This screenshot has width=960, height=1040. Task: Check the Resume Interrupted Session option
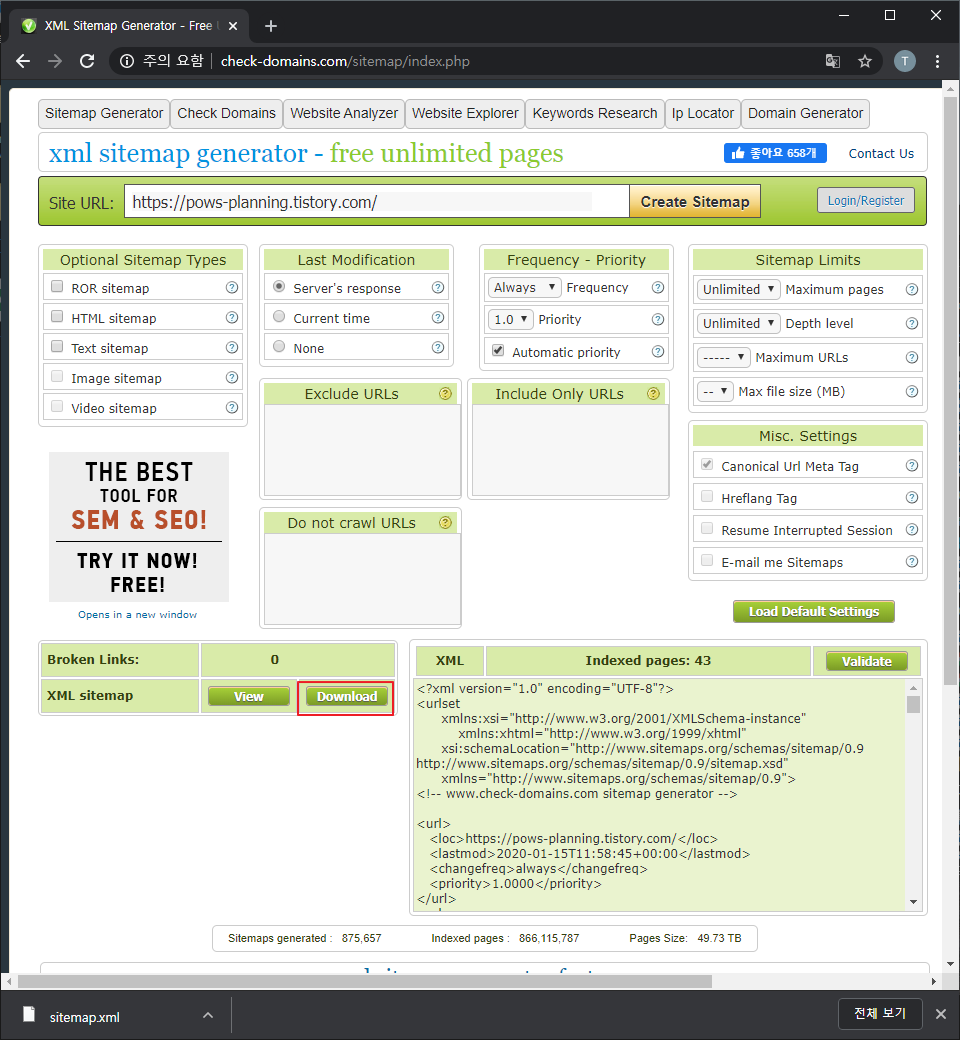coord(707,528)
